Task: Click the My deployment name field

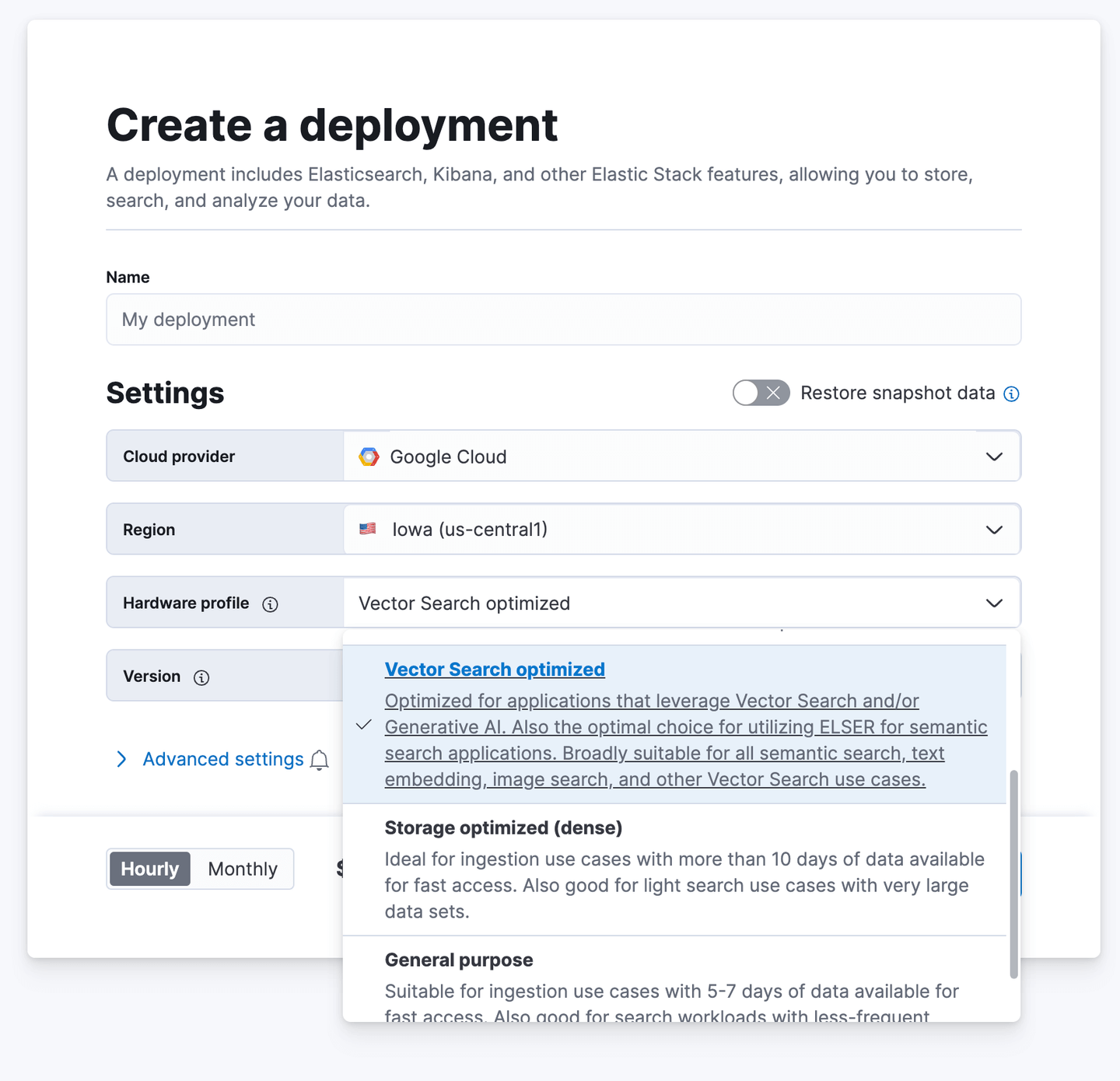Action: [x=563, y=320]
